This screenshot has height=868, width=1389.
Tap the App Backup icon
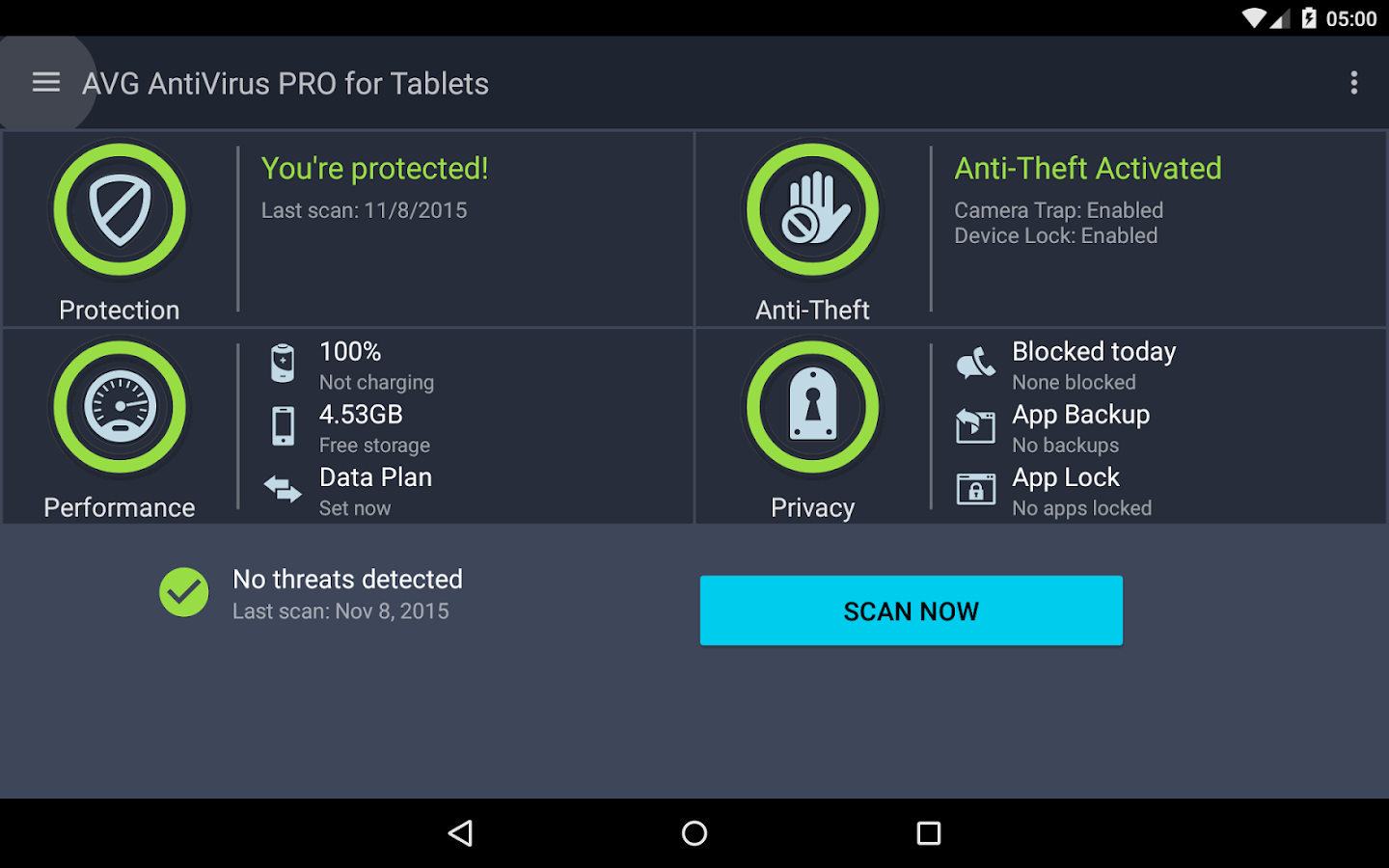tap(975, 426)
